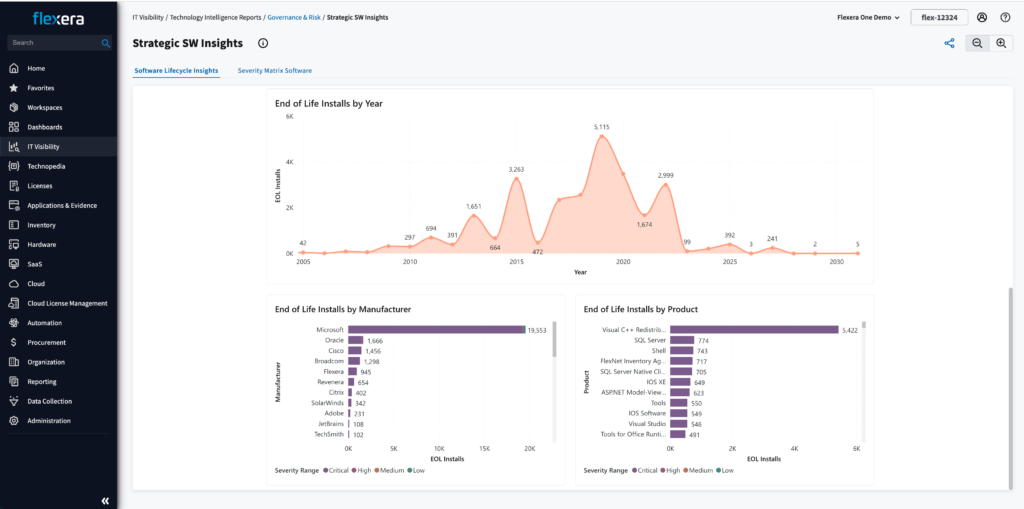Click the zoom in magnifier icon

pyautogui.click(x=1001, y=43)
